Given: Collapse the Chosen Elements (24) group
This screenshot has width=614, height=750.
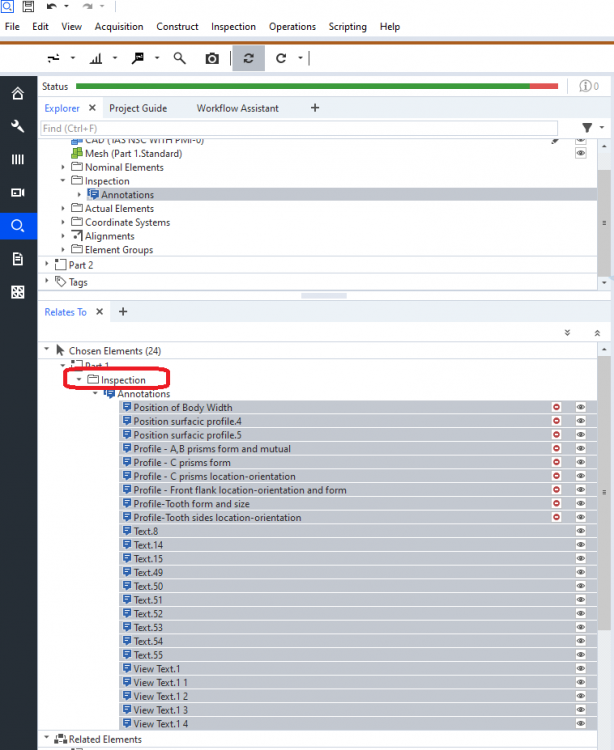Looking at the screenshot, I should [x=46, y=351].
